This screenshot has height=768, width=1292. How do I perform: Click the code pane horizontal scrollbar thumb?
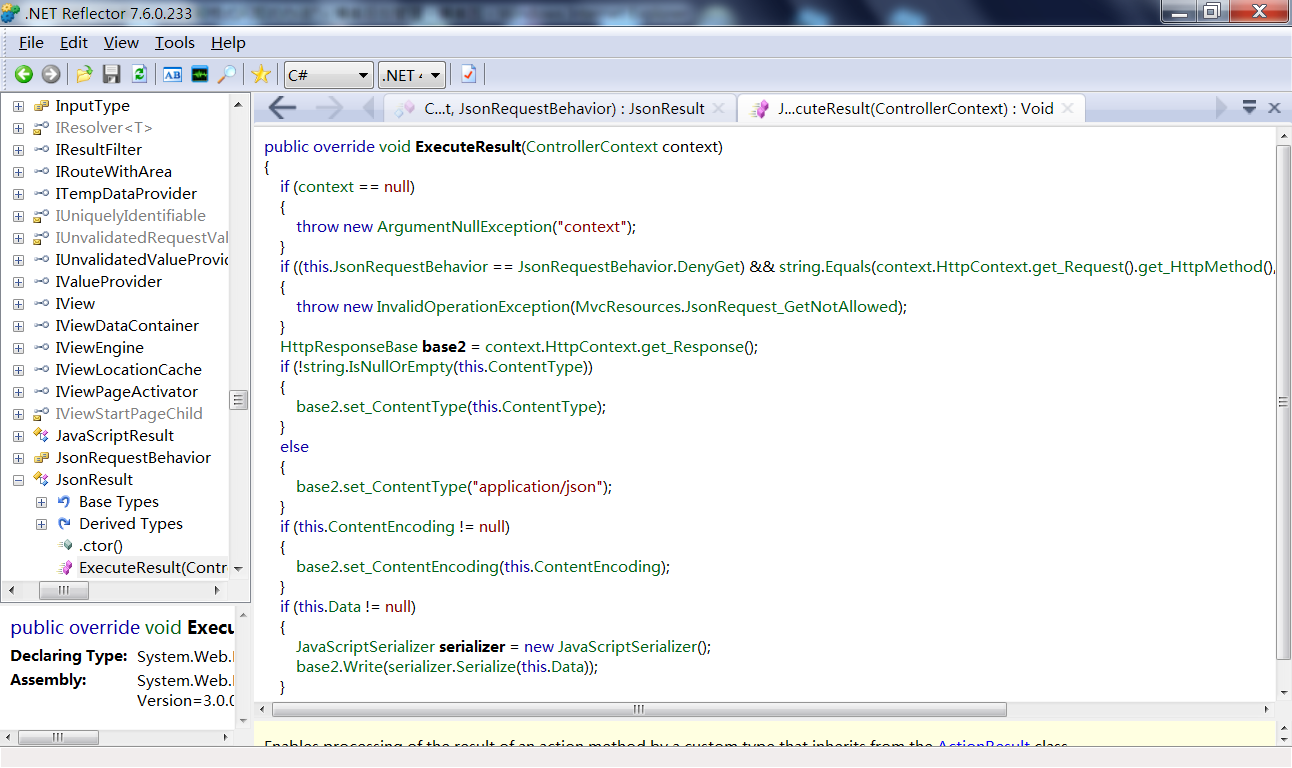[x=639, y=709]
